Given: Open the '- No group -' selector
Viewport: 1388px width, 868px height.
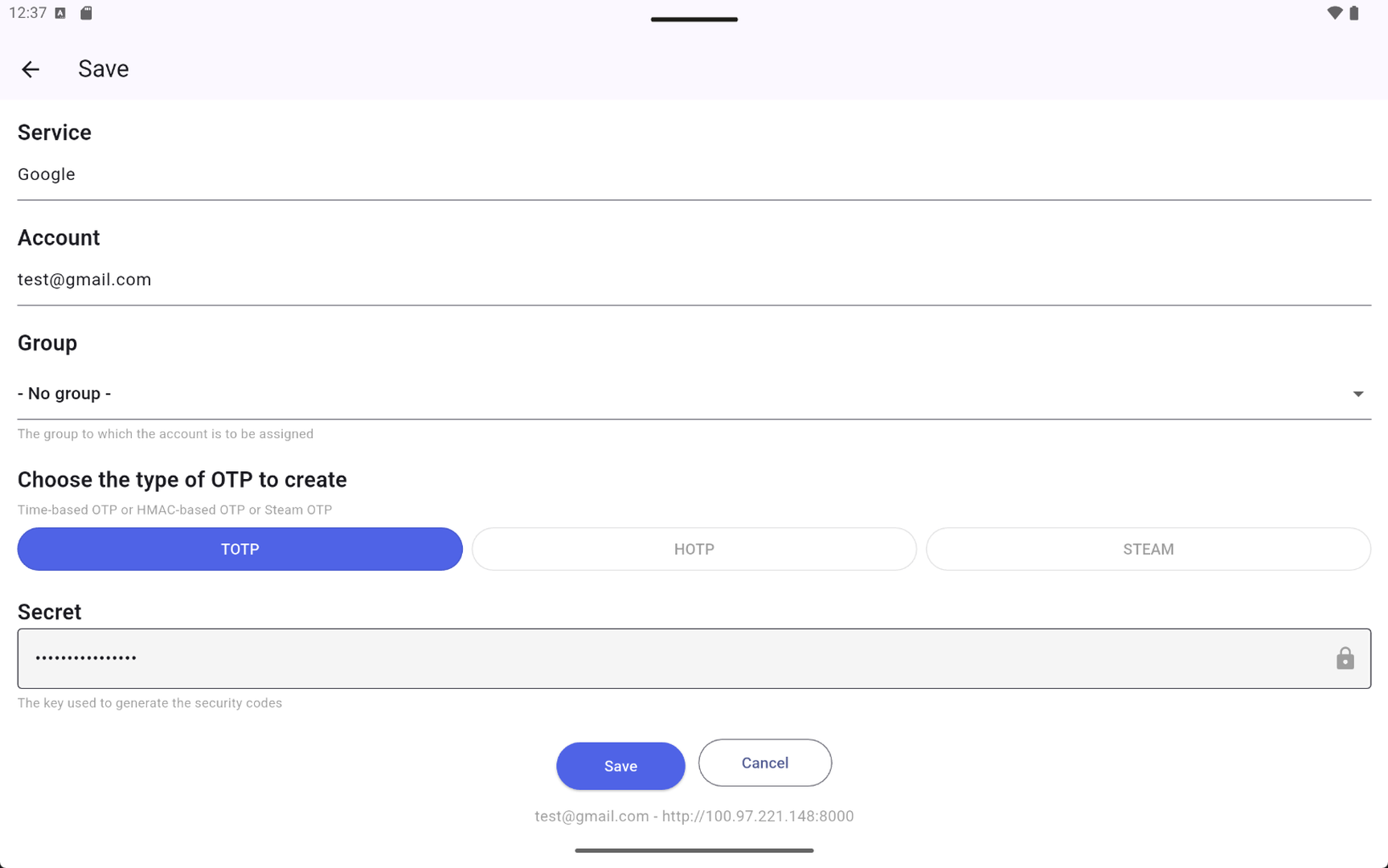Looking at the screenshot, I should click(x=694, y=394).
